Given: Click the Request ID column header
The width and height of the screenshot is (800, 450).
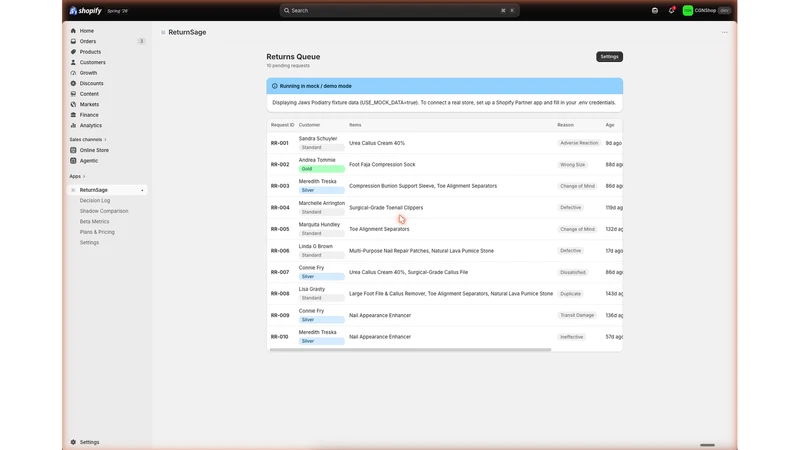Looking at the screenshot, I should coord(282,125).
